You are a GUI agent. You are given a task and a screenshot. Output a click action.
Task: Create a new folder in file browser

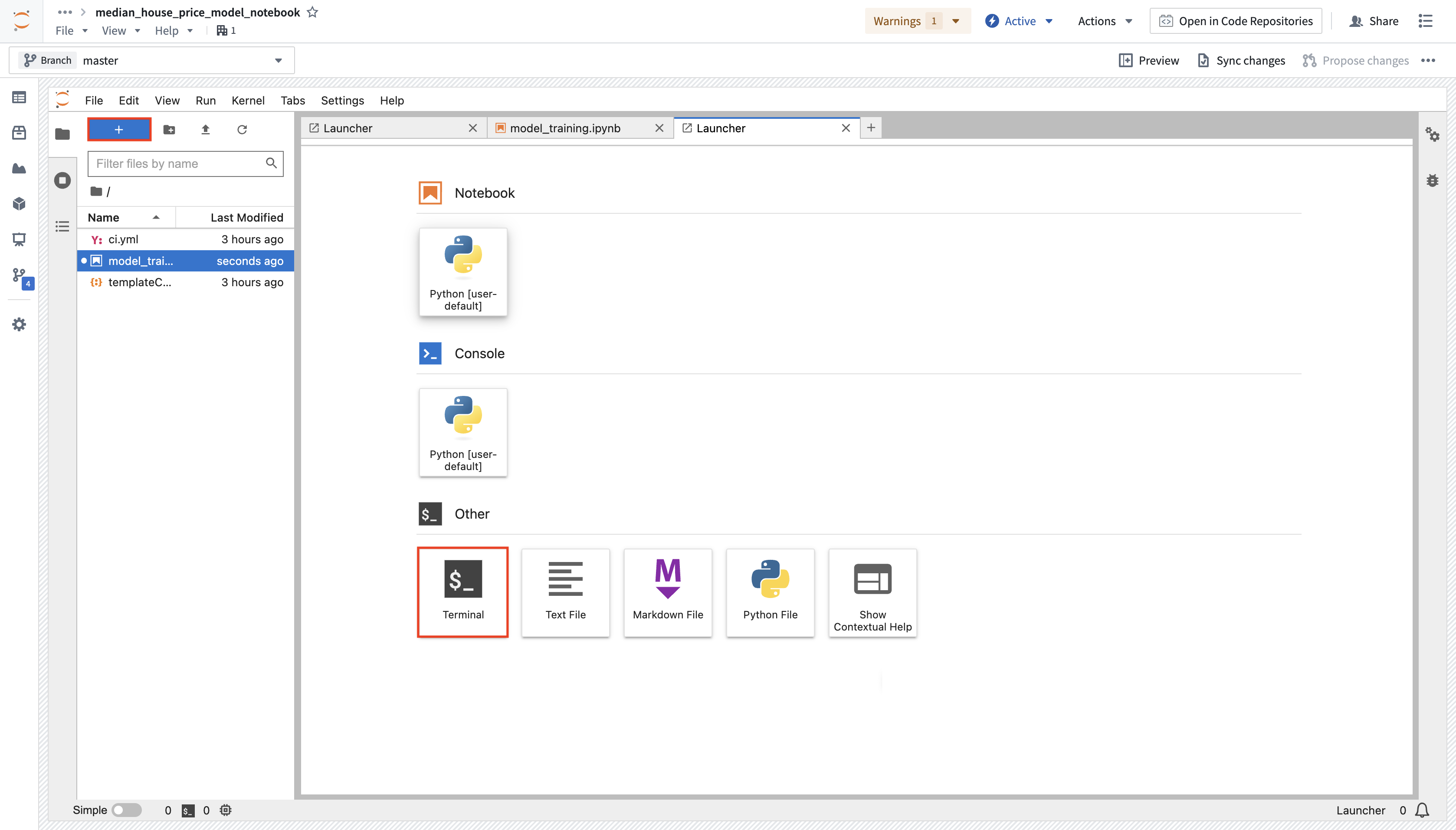coord(169,129)
